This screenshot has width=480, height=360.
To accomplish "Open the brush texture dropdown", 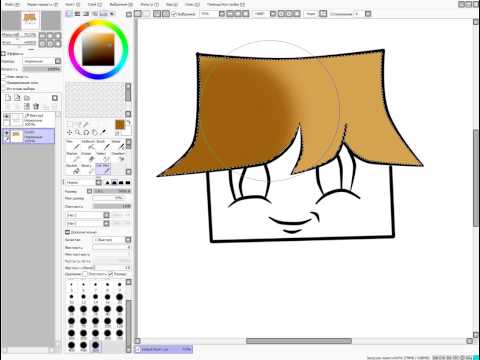I will 106,223.
